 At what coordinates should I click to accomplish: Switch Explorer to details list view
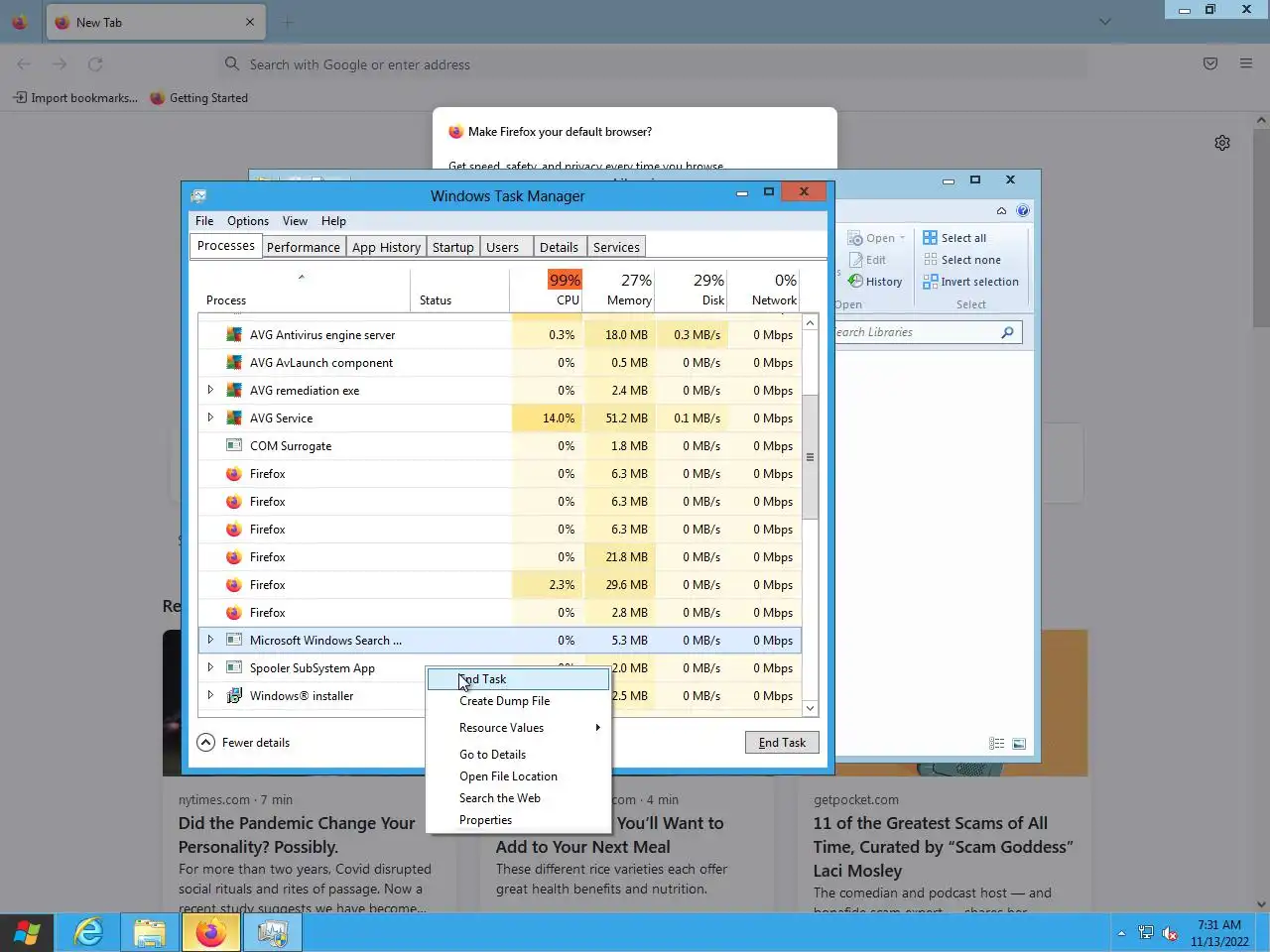[997, 744]
